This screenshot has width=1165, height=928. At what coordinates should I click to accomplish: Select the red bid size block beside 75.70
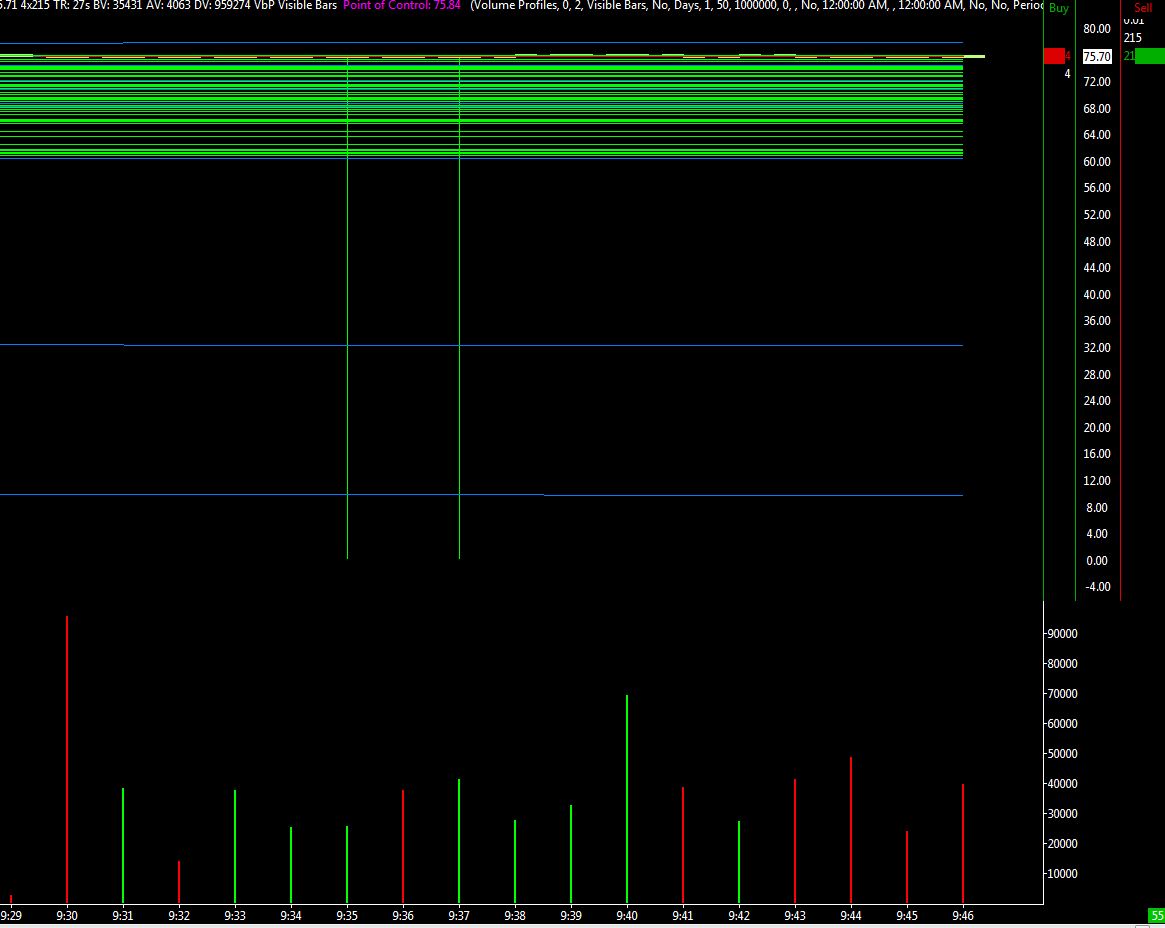(1054, 56)
